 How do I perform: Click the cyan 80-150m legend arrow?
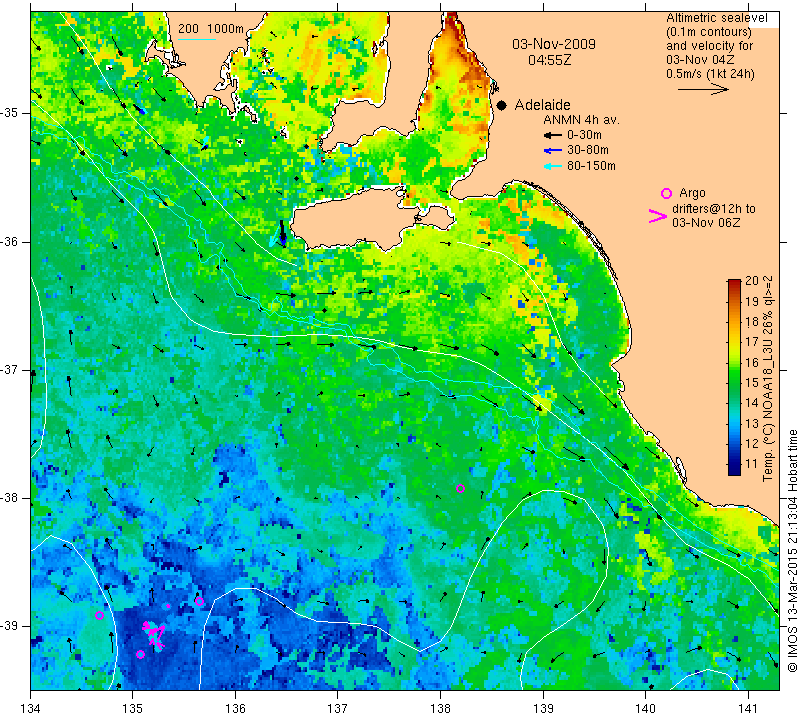(553, 166)
